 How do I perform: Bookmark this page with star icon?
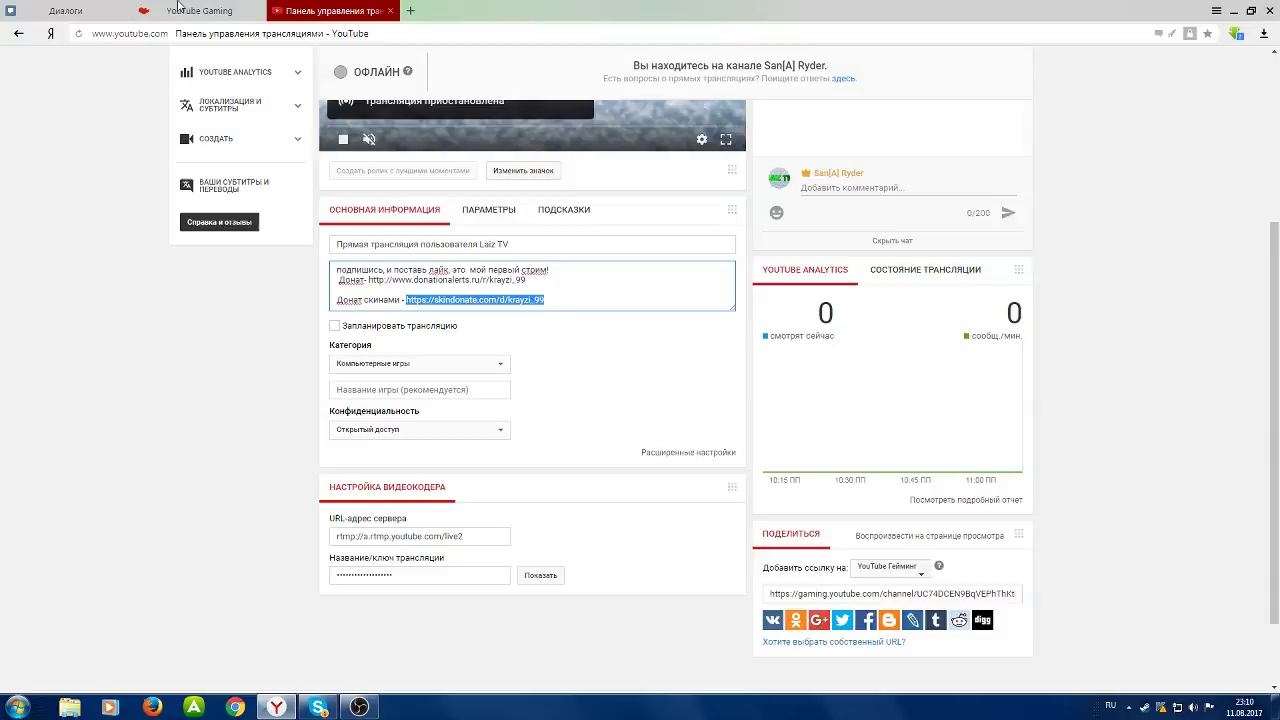1208,33
